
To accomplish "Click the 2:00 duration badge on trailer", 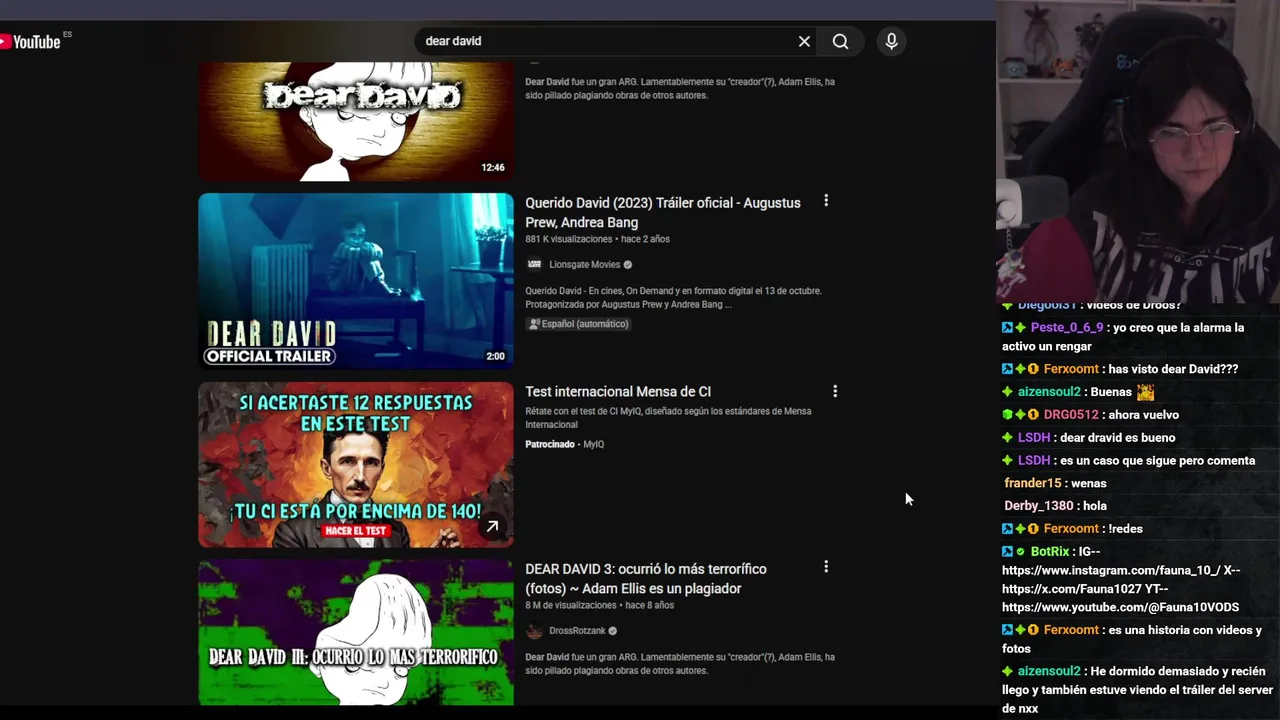I will point(495,356).
